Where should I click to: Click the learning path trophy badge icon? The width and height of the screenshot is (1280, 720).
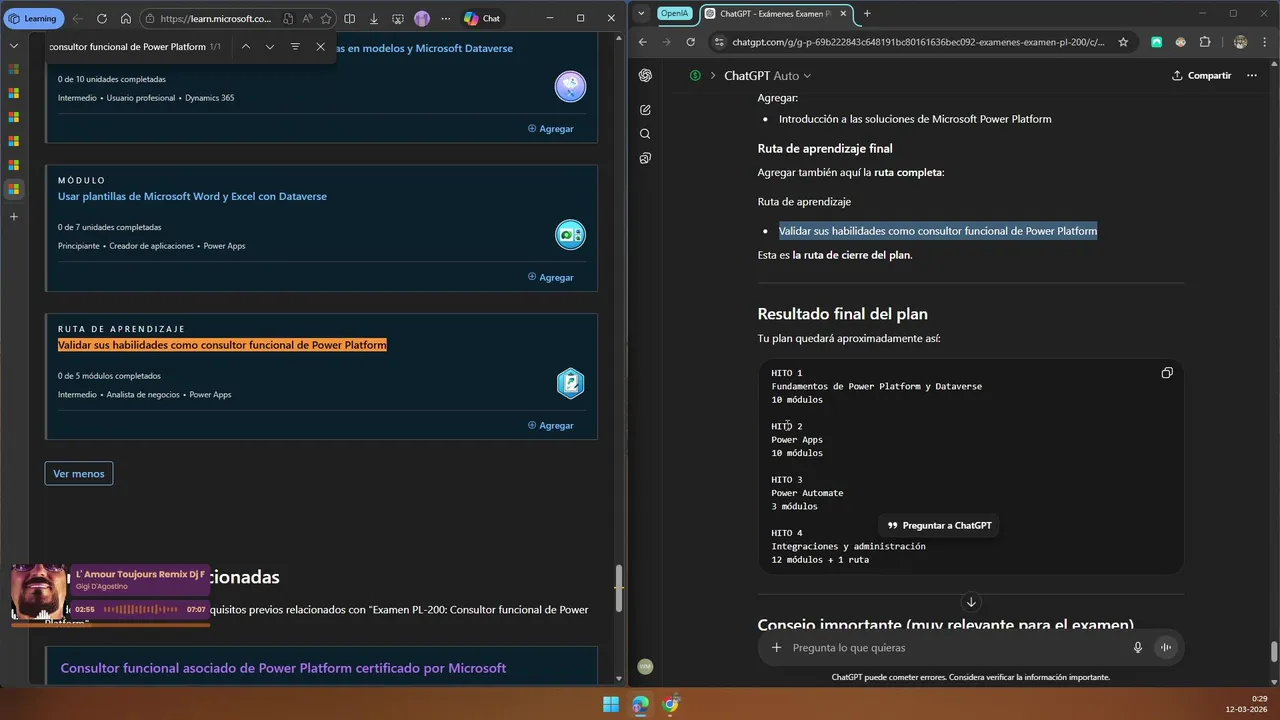tap(571, 383)
